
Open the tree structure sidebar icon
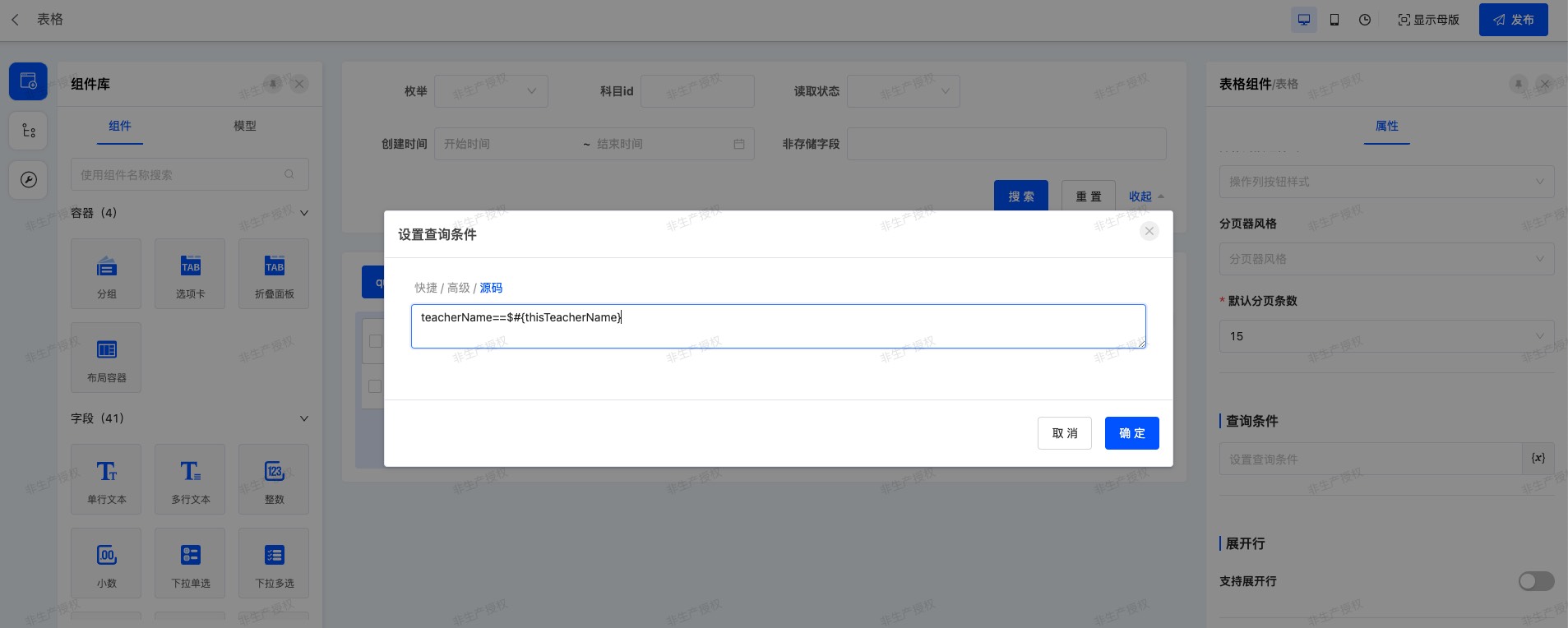[x=28, y=131]
